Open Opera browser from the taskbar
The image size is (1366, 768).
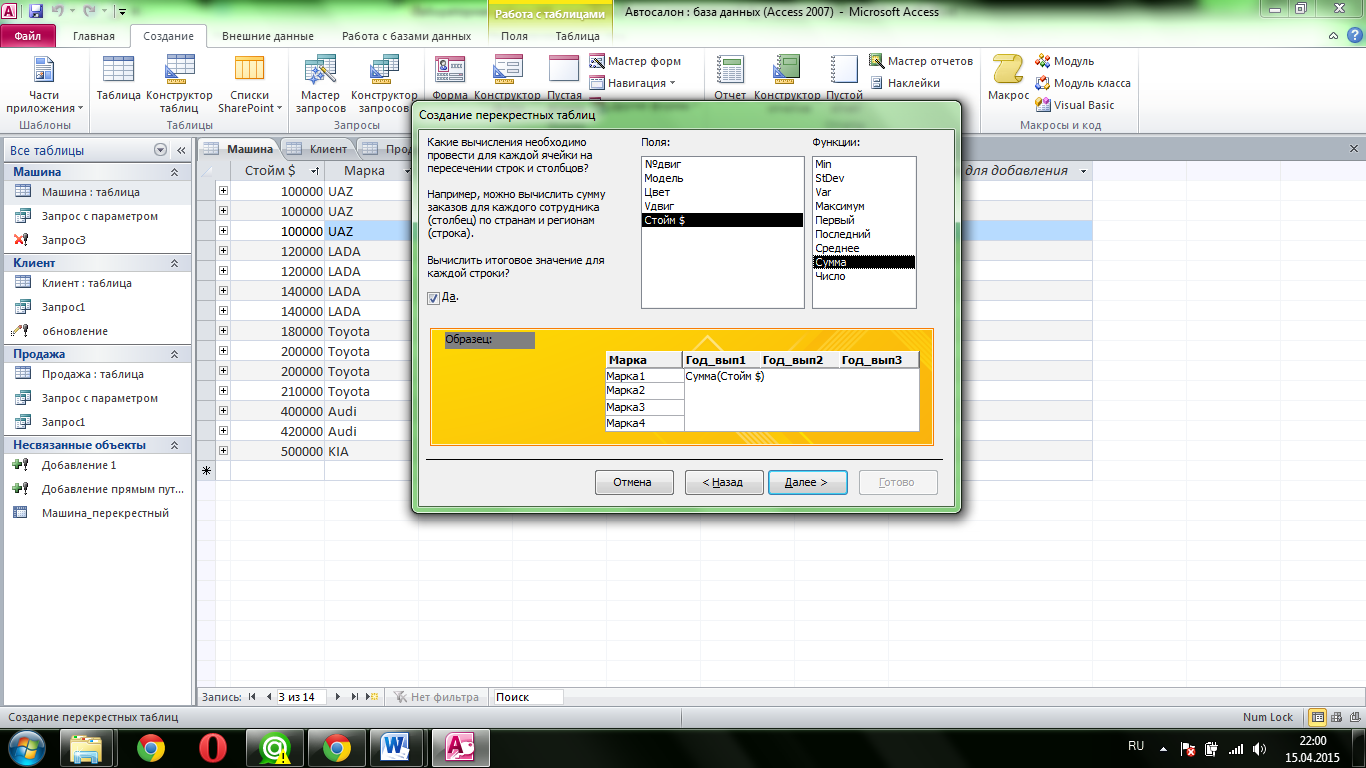click(x=212, y=747)
